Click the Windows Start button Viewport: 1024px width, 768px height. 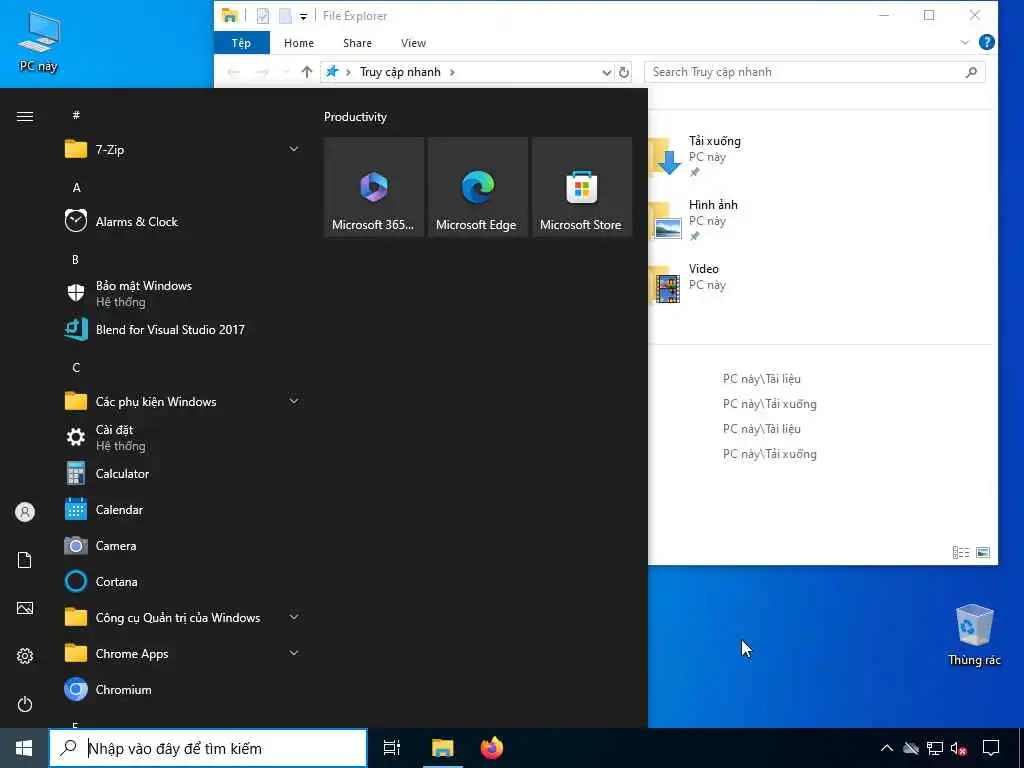coord(24,748)
